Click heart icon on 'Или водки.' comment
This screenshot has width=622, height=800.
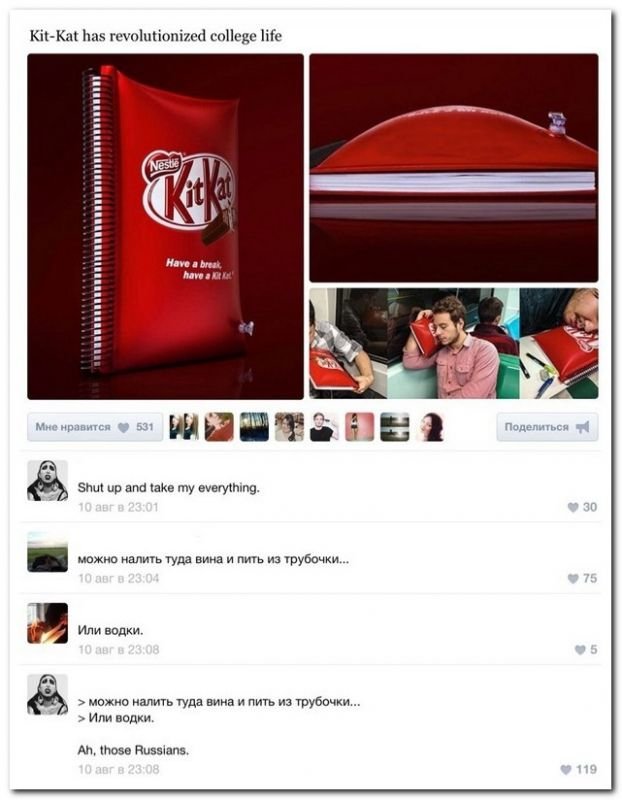[580, 649]
